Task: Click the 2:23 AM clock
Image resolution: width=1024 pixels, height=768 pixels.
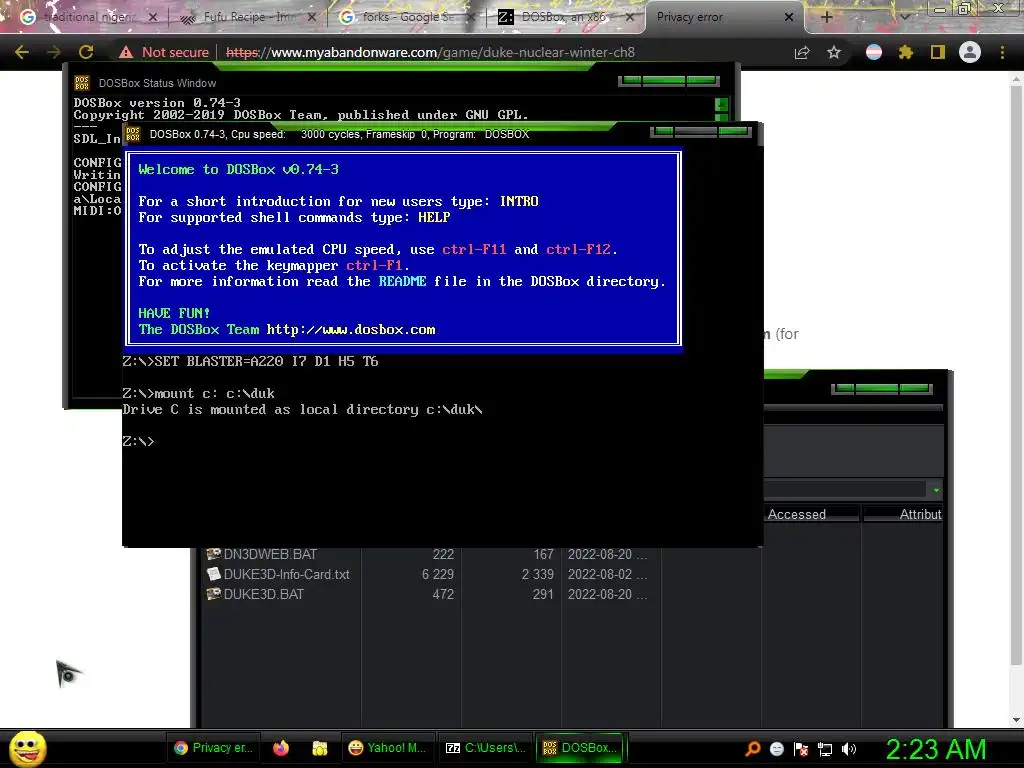Action: (x=935, y=749)
